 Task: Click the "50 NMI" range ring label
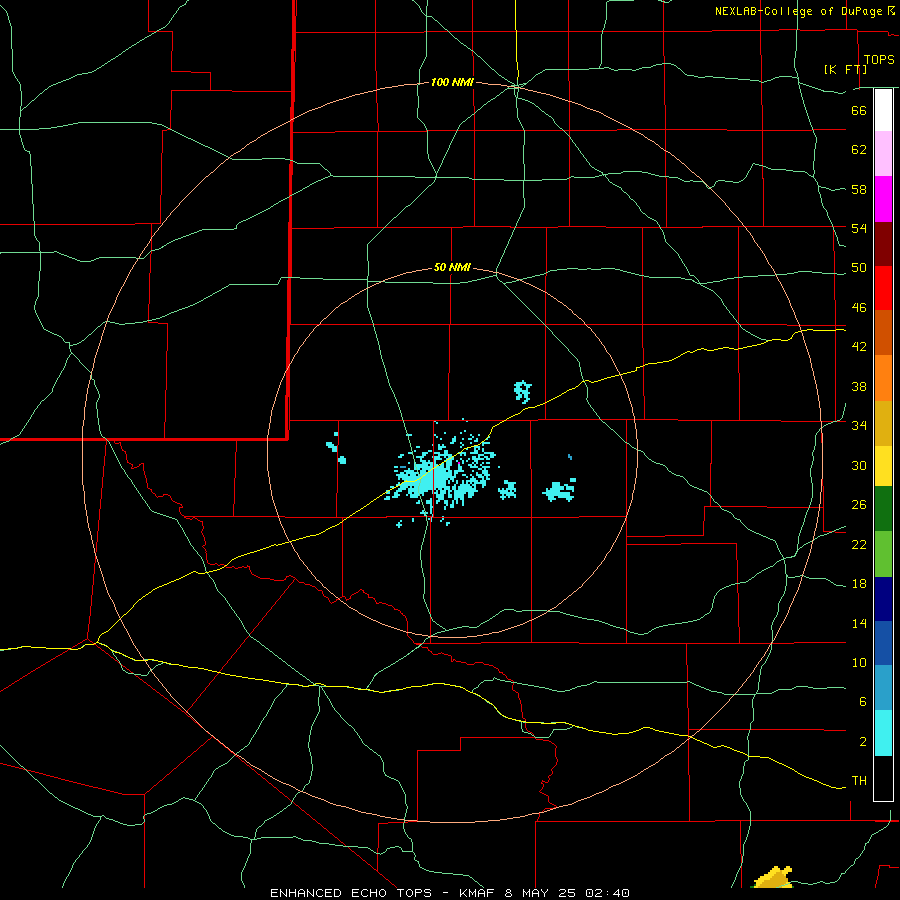452,267
